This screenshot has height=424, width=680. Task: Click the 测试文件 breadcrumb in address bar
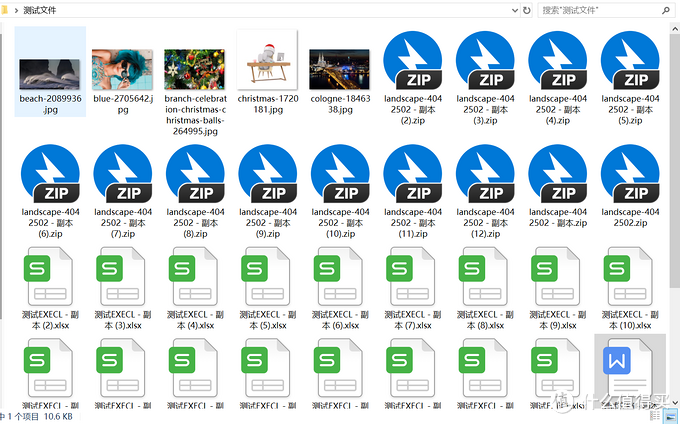39,10
